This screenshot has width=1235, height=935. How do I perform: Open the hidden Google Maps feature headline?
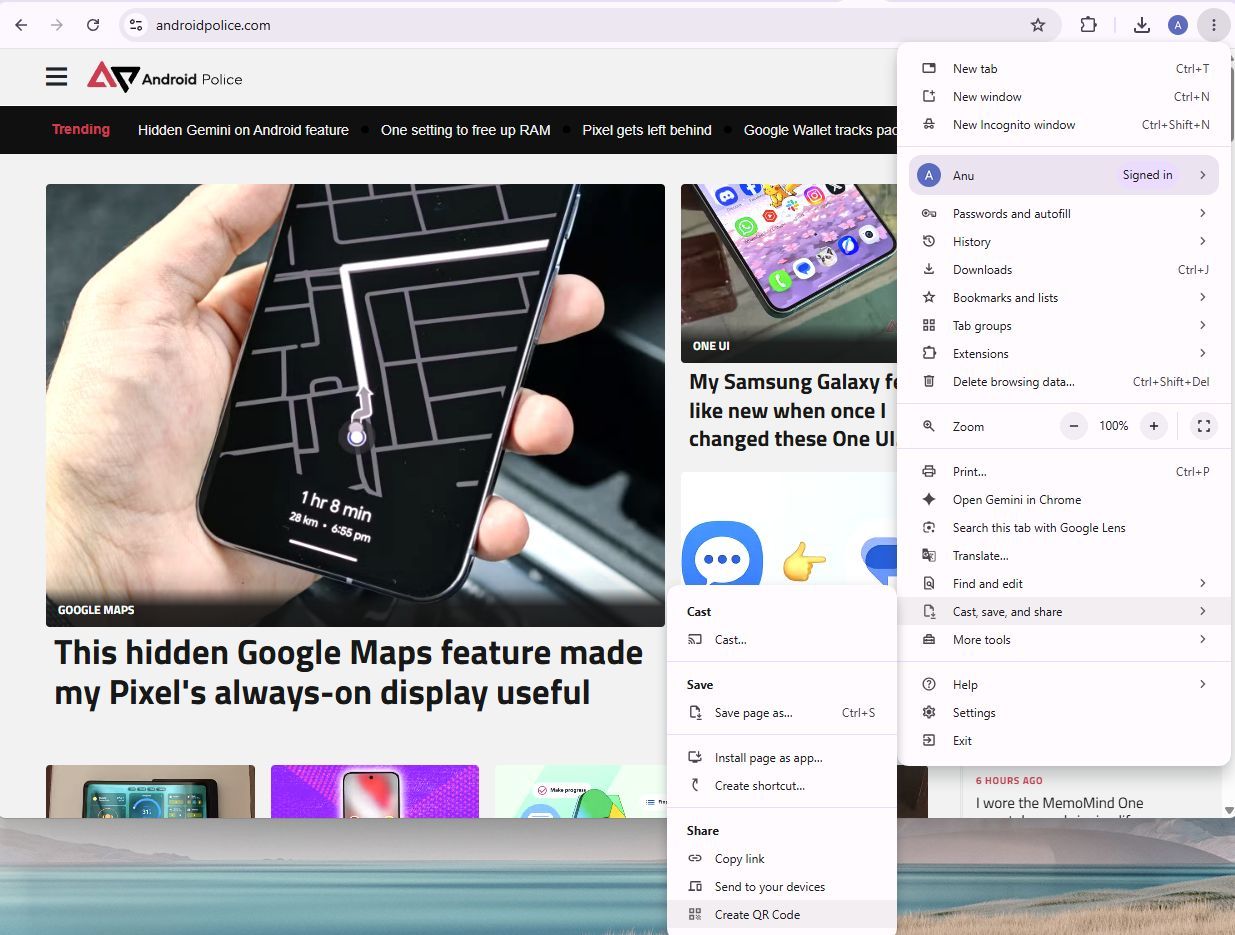tap(349, 672)
